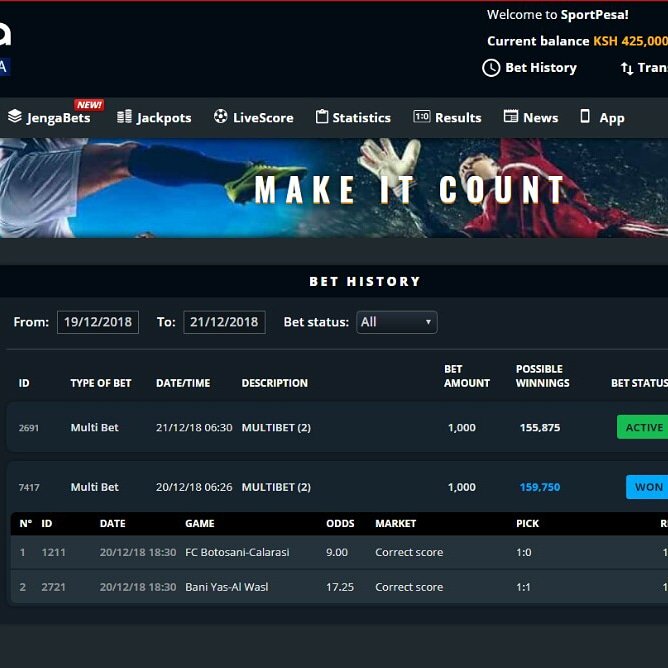The width and height of the screenshot is (668, 668).
Task: Expand bet 2691 row
Action: [x=337, y=427]
